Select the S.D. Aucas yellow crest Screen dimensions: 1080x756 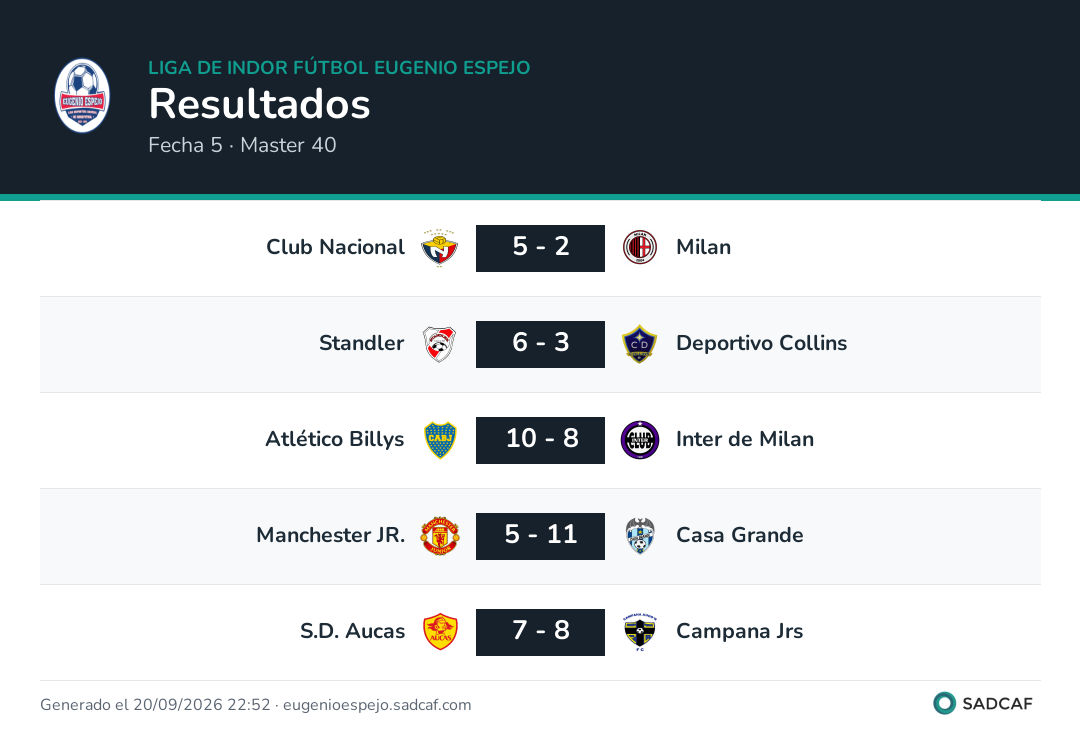click(x=439, y=632)
